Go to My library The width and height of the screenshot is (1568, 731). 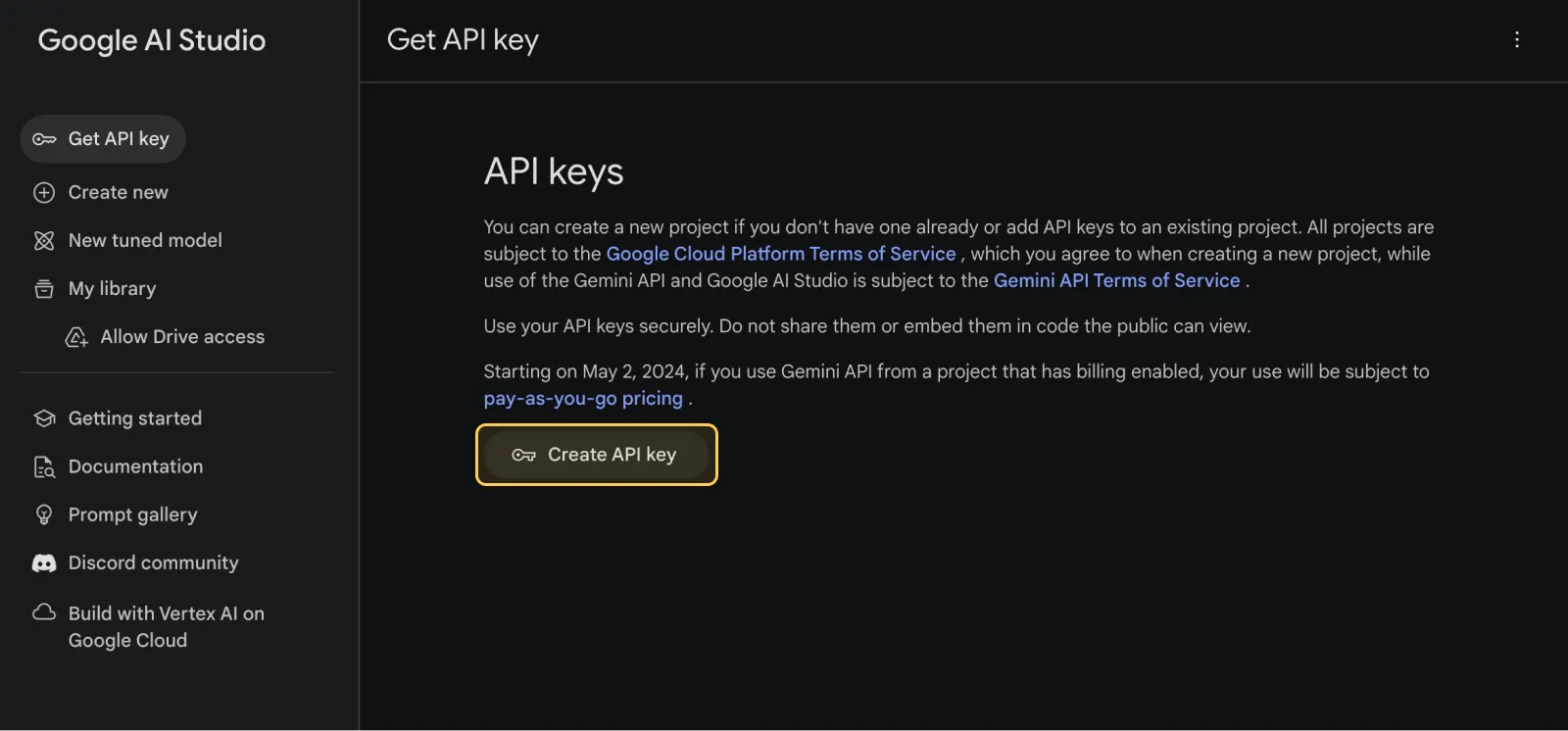point(95,289)
